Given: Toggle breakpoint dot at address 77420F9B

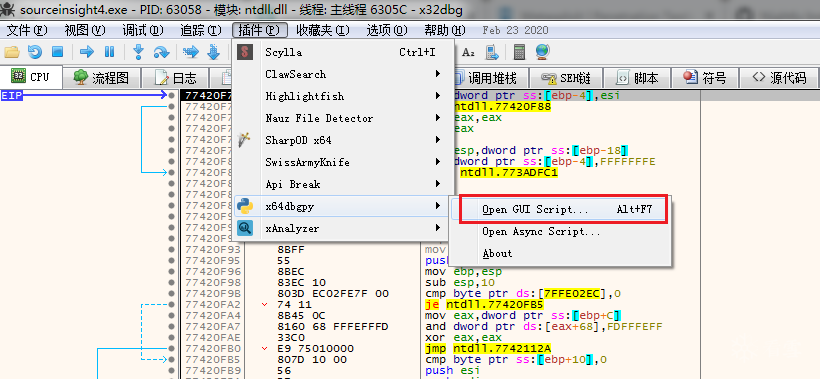Looking at the screenshot, I should pos(172,293).
